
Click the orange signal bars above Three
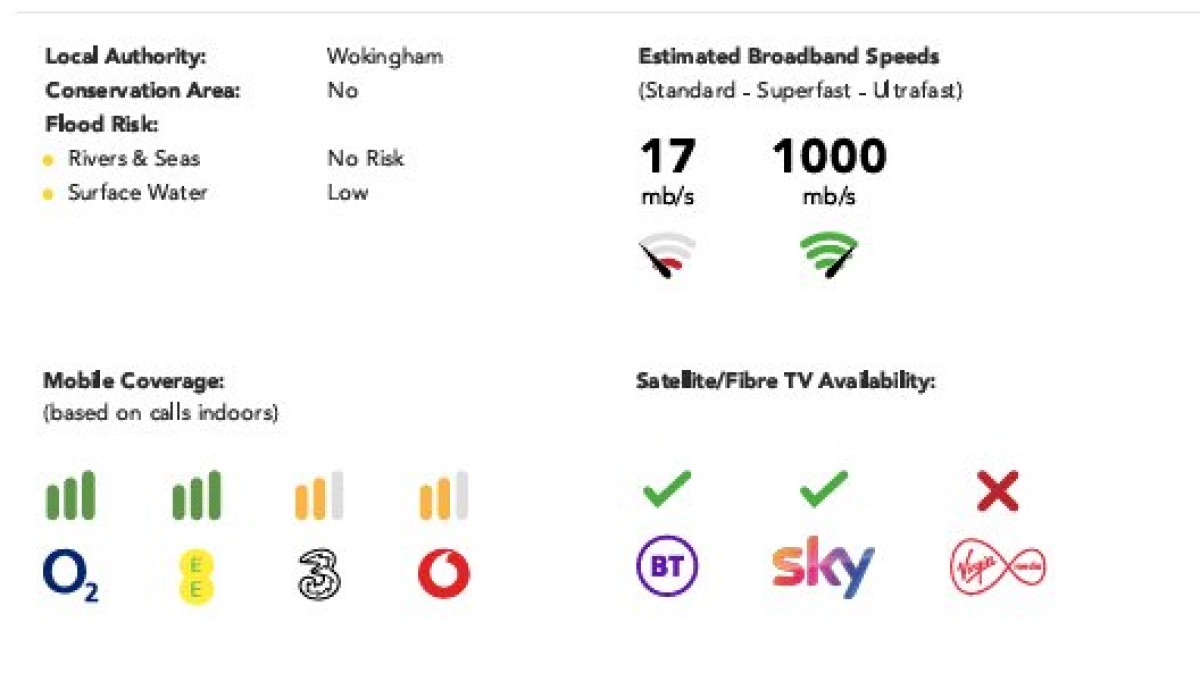point(320,495)
